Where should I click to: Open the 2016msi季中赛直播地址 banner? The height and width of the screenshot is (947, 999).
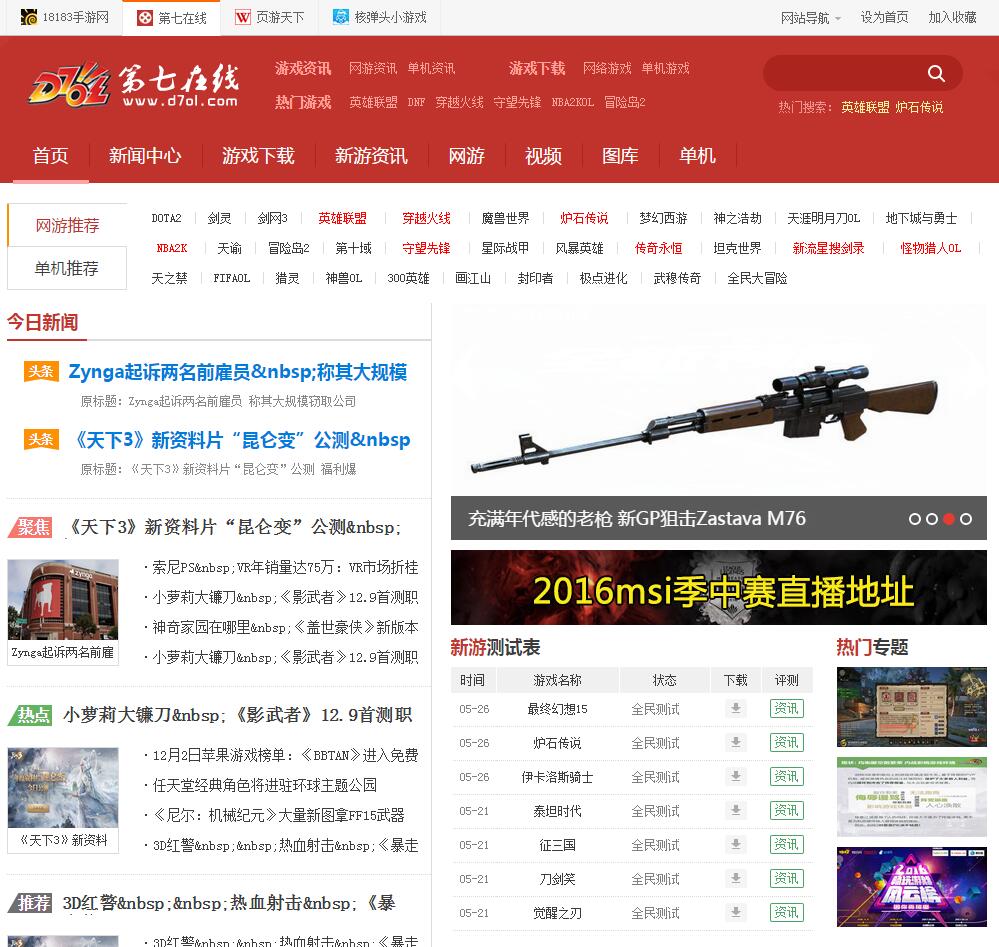pos(719,588)
